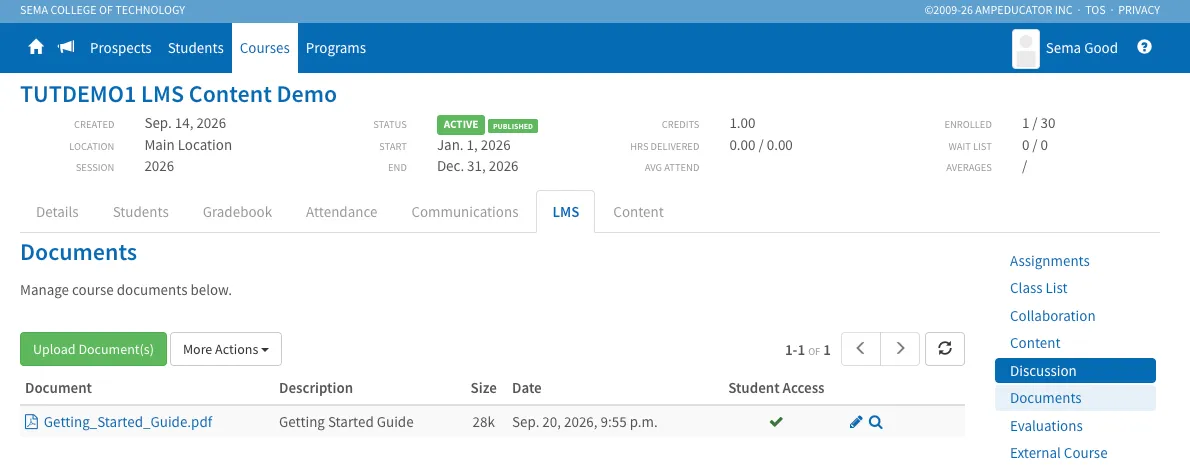Open Collaboration in the sidebar
Image resolution: width=1190 pixels, height=468 pixels.
point(1052,316)
